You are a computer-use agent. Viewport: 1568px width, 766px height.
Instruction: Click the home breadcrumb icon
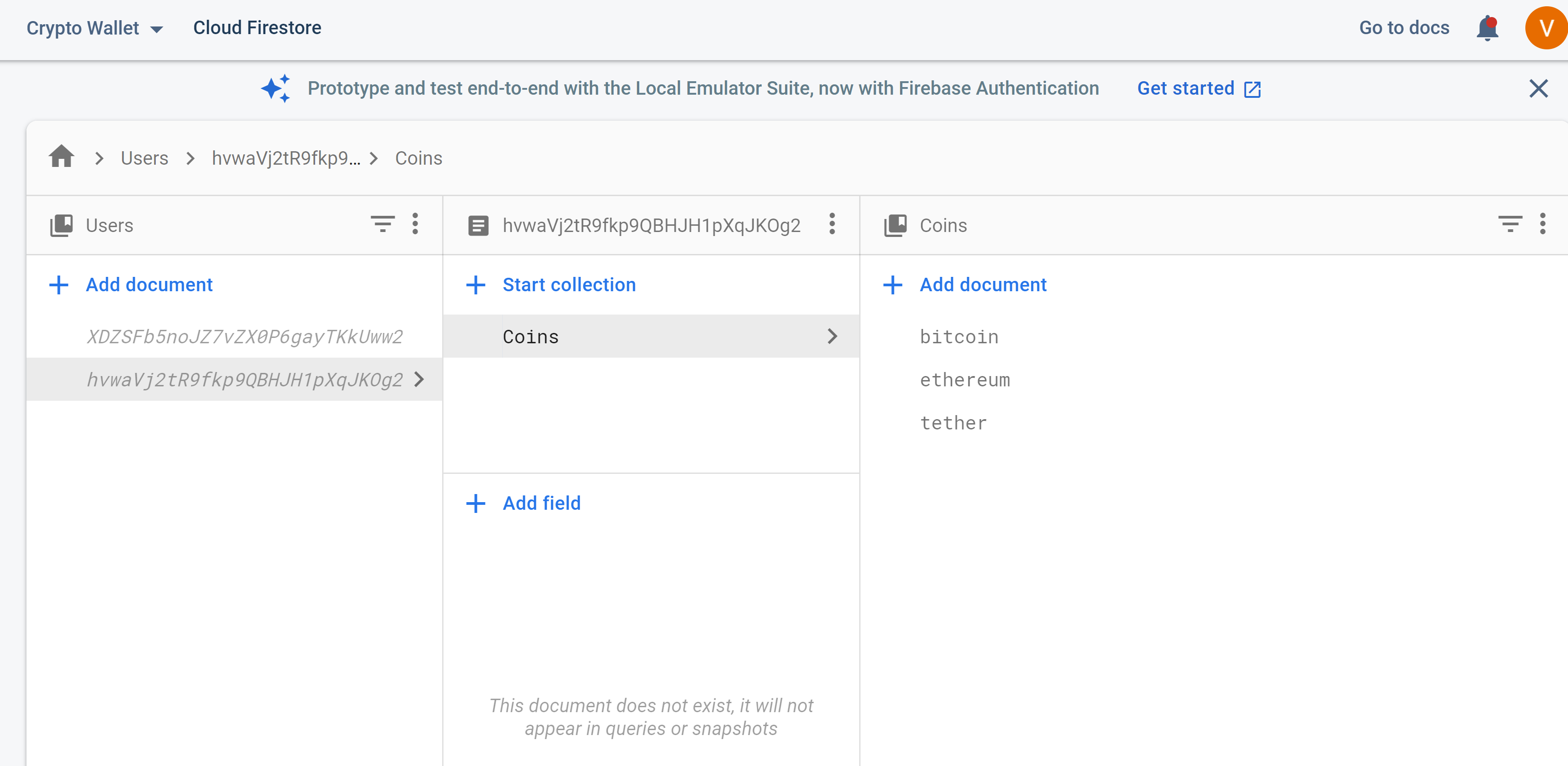click(x=61, y=157)
